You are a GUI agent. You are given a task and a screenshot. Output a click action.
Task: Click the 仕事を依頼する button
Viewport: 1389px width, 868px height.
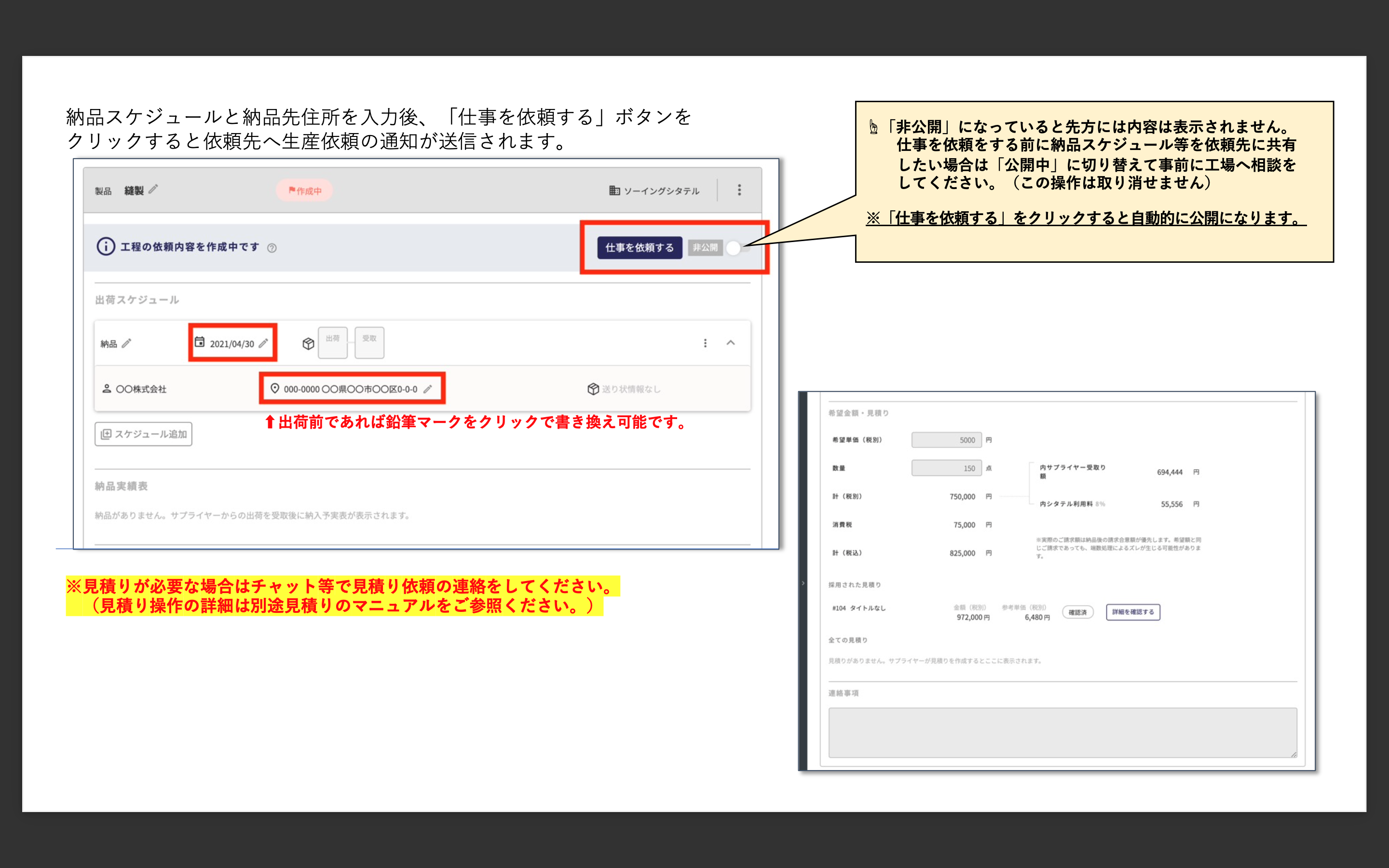[x=640, y=247]
